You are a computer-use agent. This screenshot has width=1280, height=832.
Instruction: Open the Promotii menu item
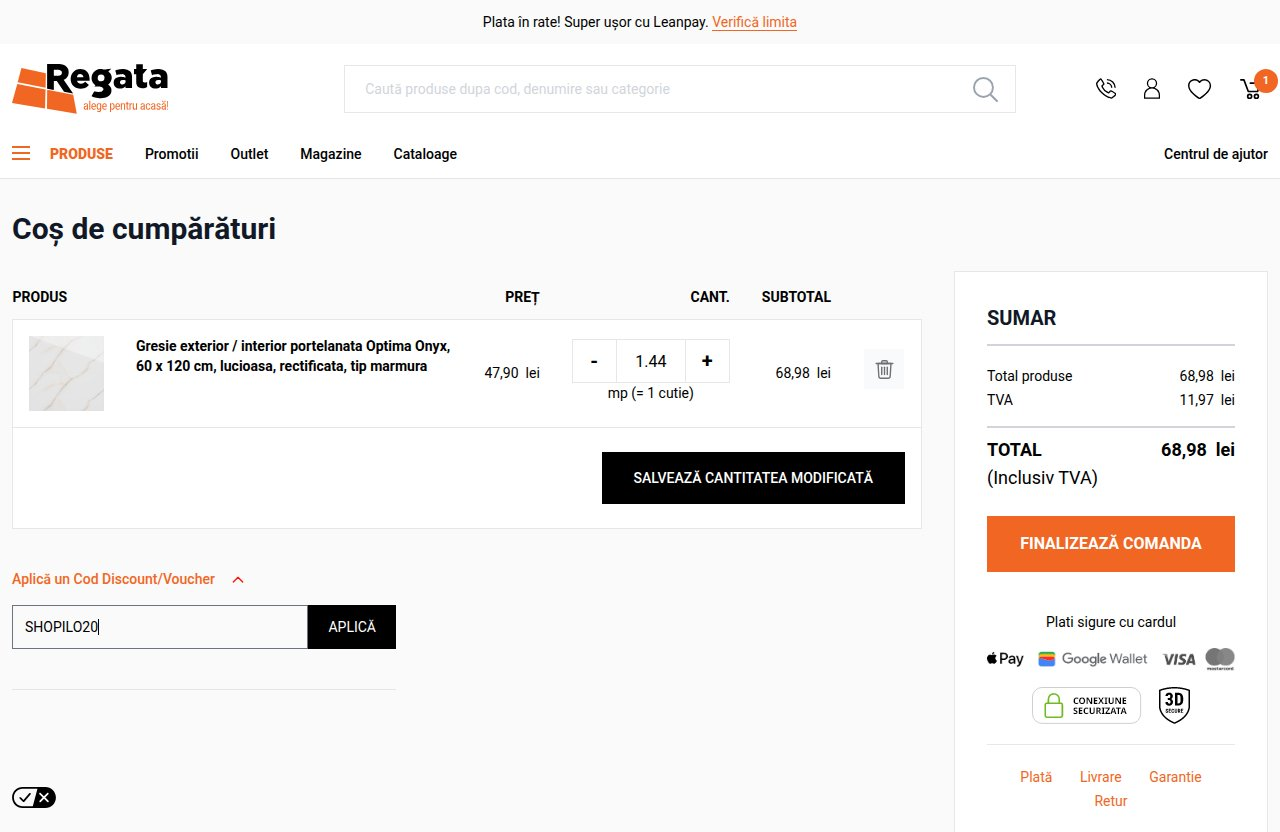click(172, 154)
